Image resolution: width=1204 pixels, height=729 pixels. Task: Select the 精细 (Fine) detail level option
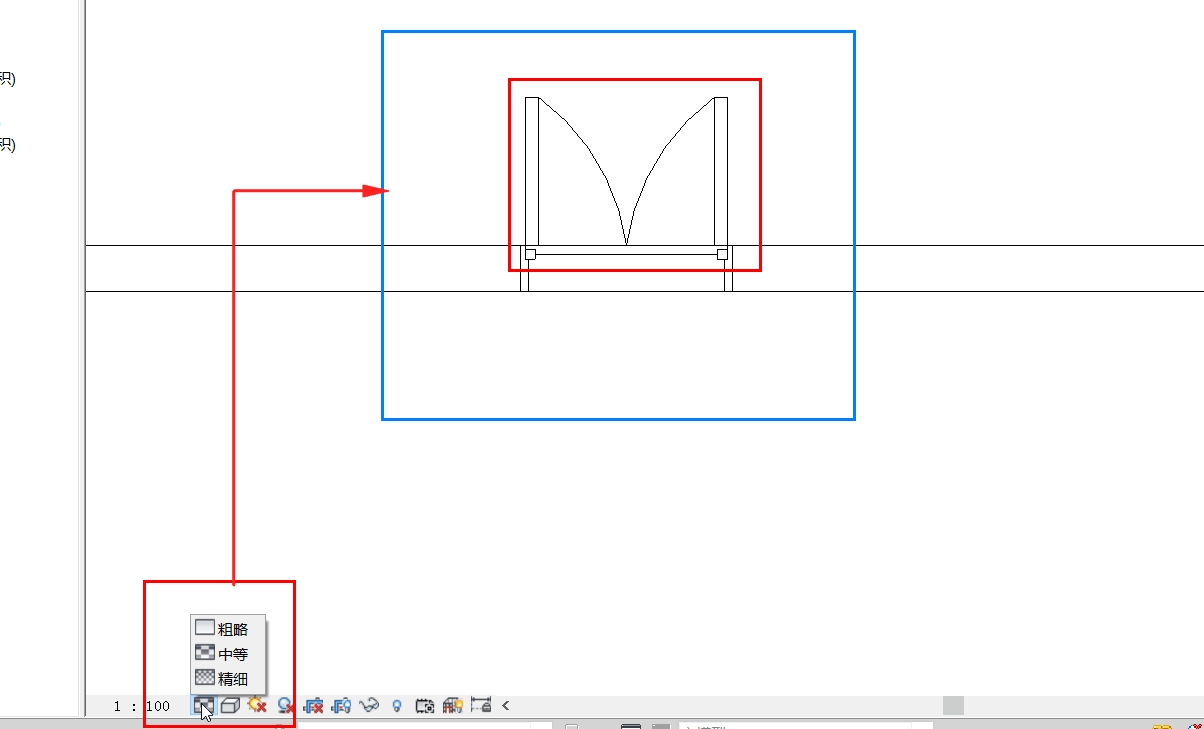pos(222,678)
